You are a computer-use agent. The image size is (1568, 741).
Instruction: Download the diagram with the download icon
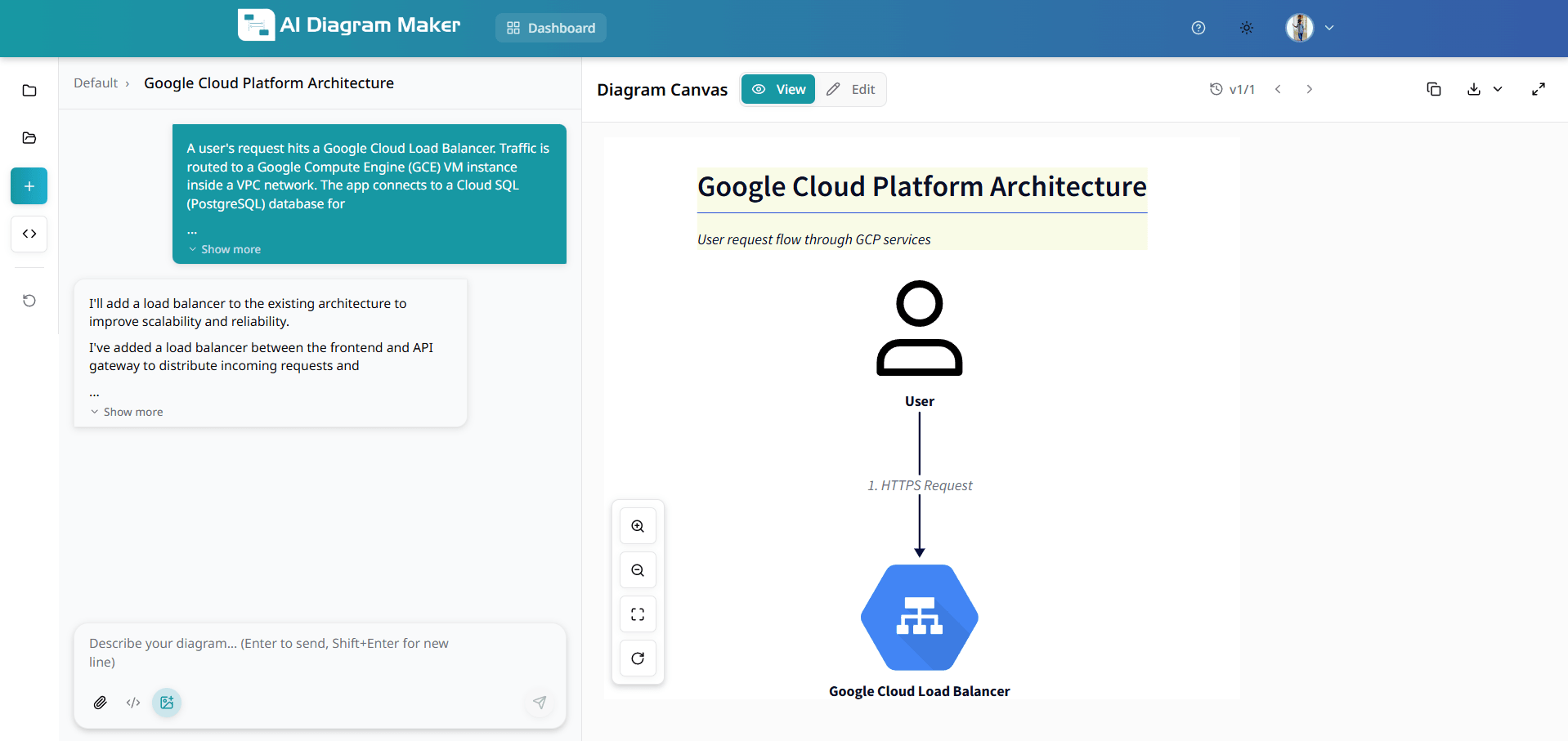coord(1474,89)
